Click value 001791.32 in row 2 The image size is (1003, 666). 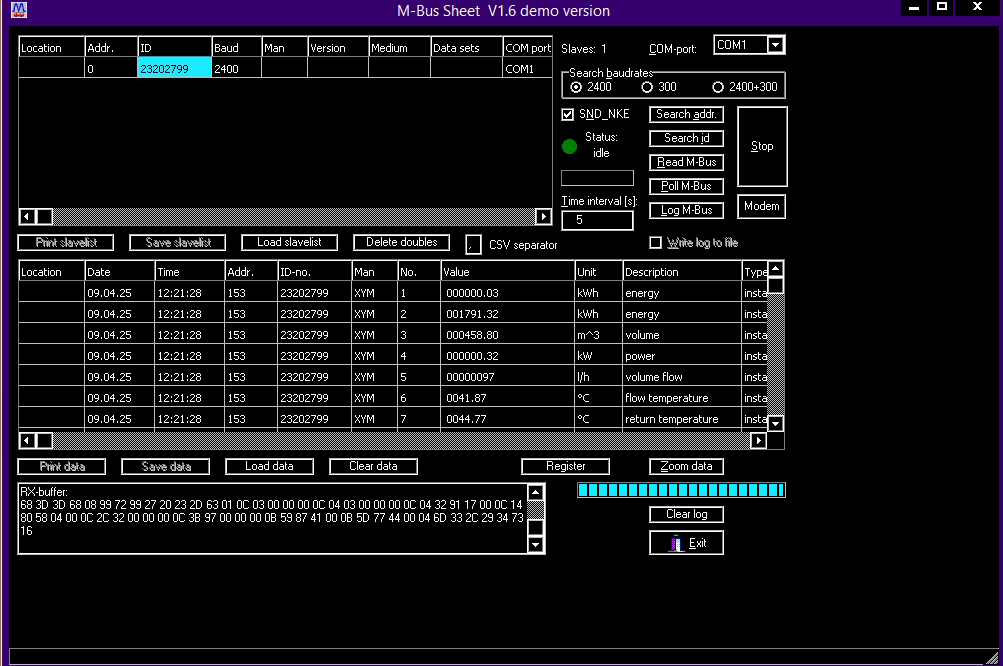pos(507,314)
